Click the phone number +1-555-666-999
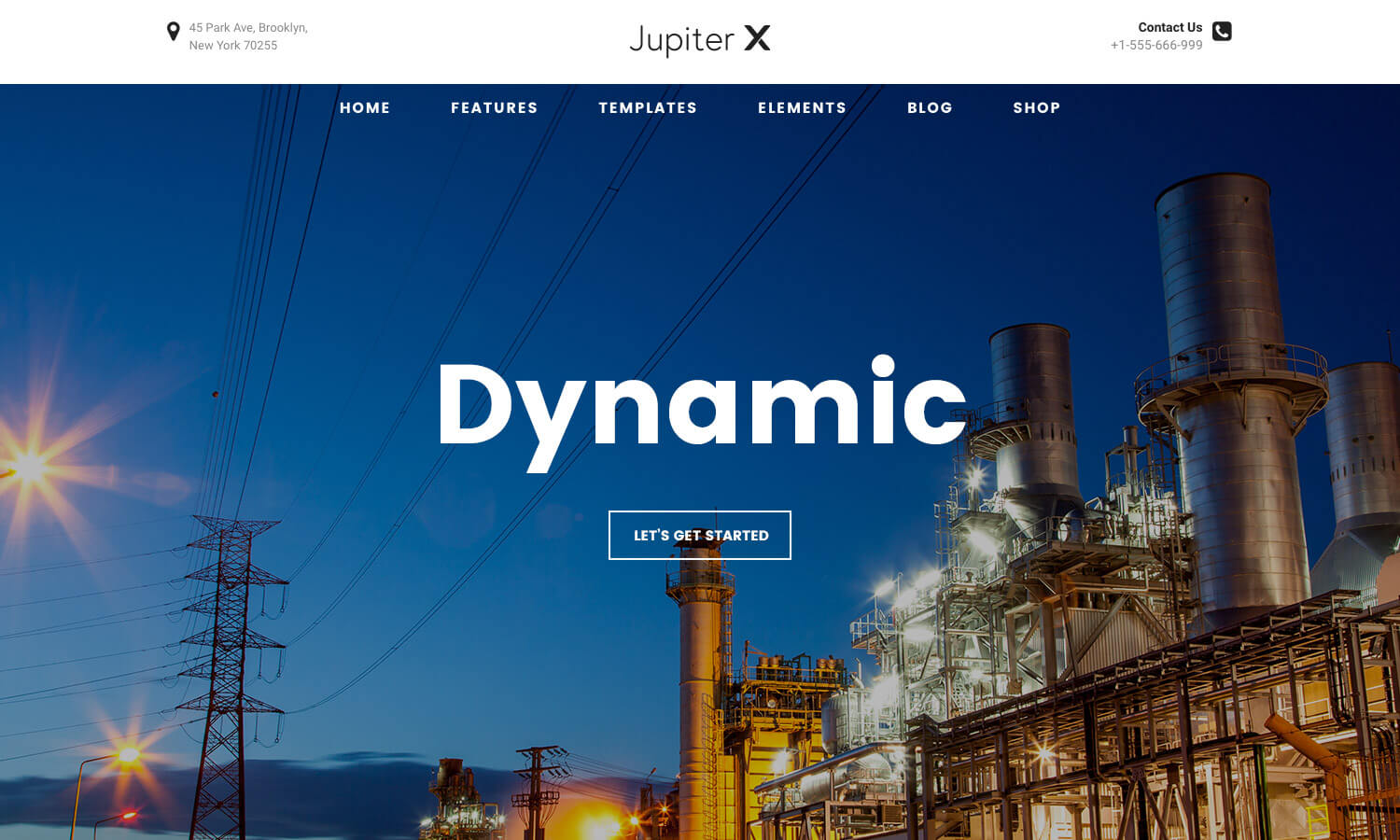The image size is (1400, 840). 1156,45
